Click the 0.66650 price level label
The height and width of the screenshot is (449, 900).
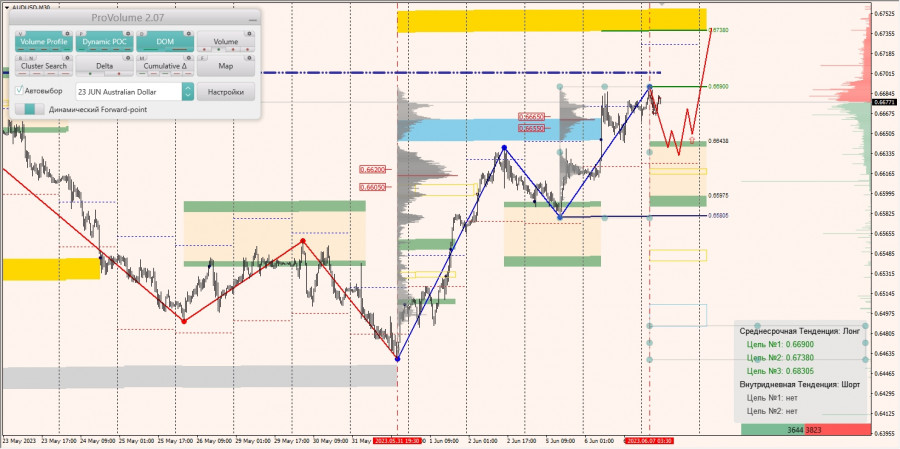point(531,117)
